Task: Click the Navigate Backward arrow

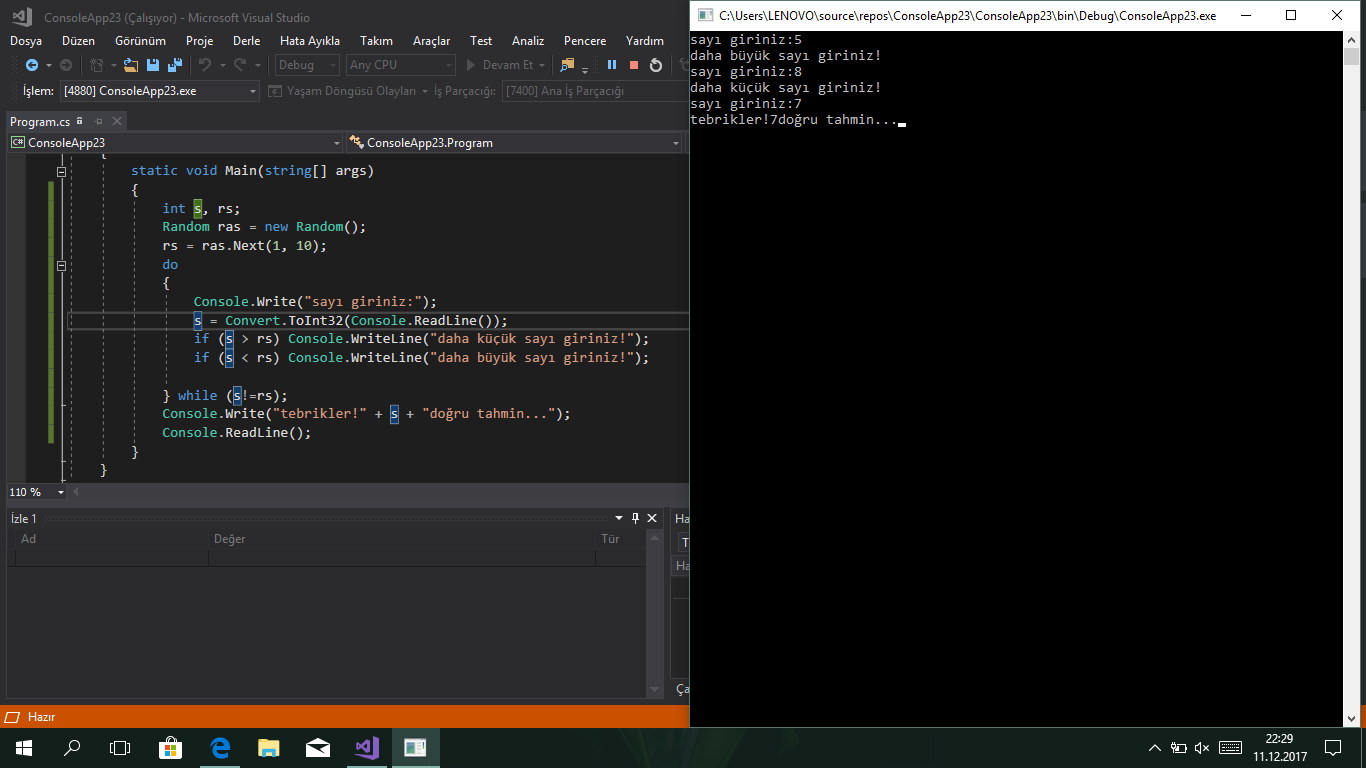Action: point(33,65)
